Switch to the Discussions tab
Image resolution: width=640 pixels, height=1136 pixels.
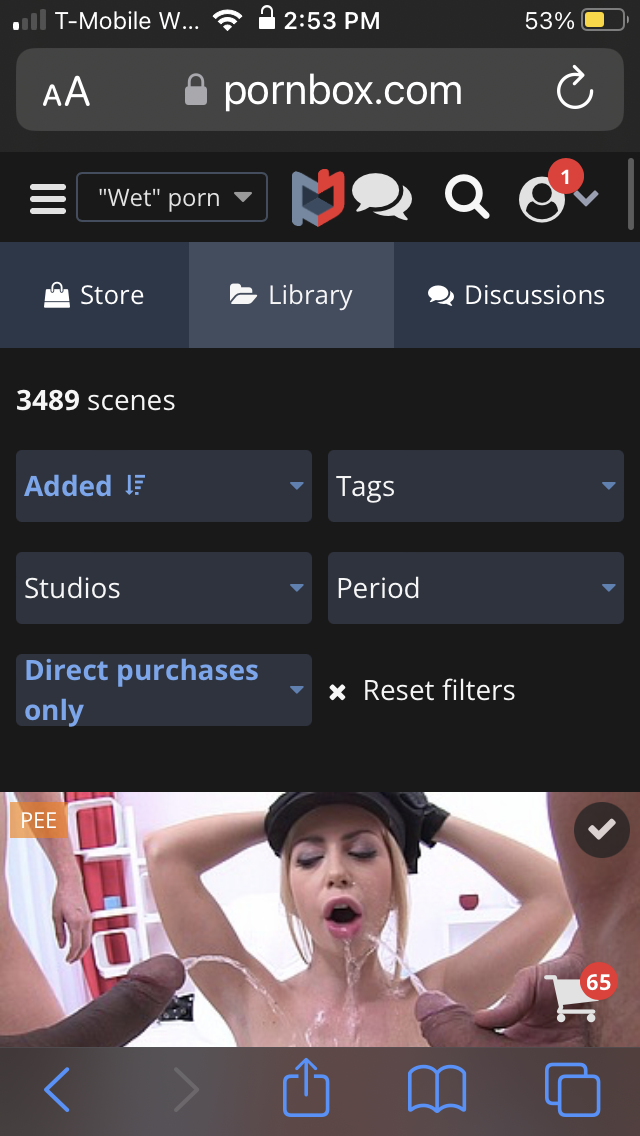[x=516, y=295]
